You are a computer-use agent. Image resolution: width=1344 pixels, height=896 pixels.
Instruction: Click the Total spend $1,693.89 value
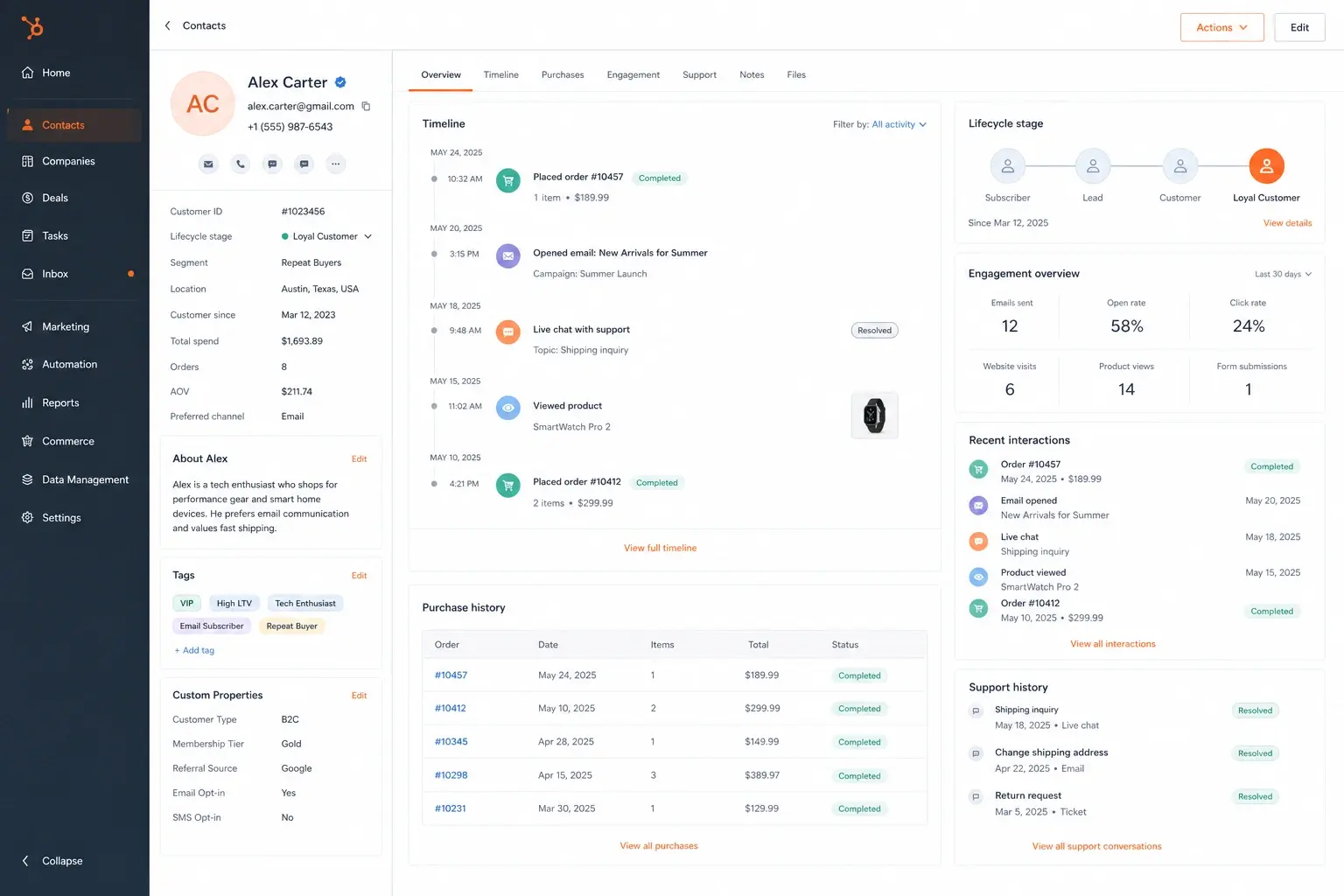click(302, 341)
